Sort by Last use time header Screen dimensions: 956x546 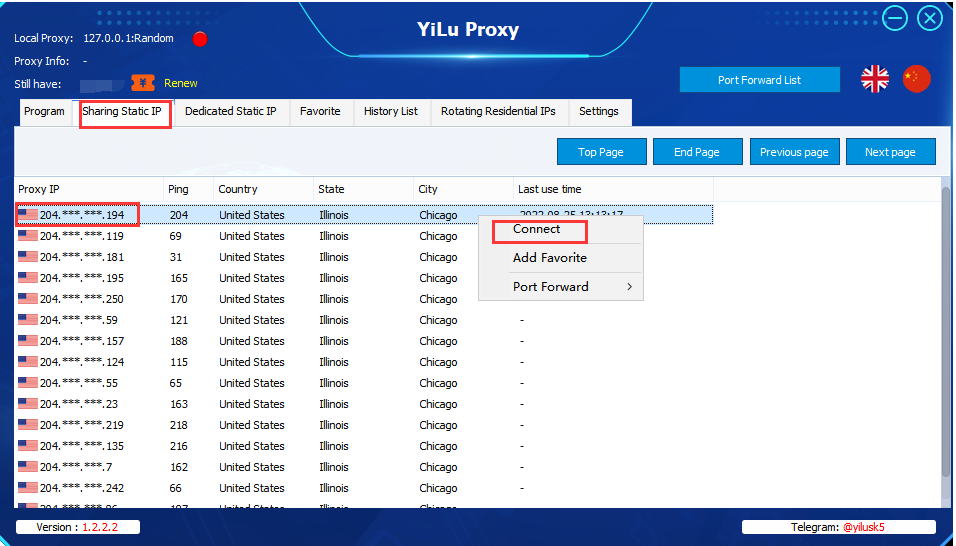click(x=613, y=190)
